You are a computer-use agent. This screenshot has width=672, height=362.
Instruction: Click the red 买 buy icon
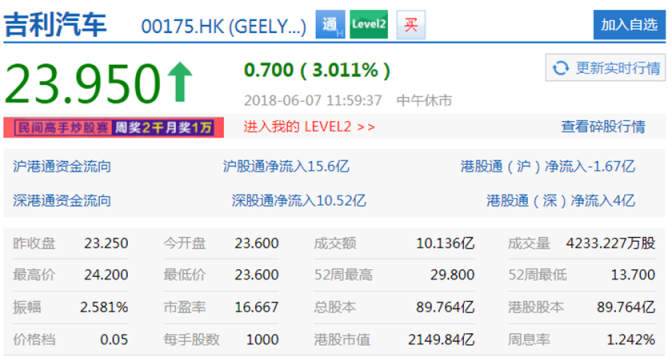411,25
